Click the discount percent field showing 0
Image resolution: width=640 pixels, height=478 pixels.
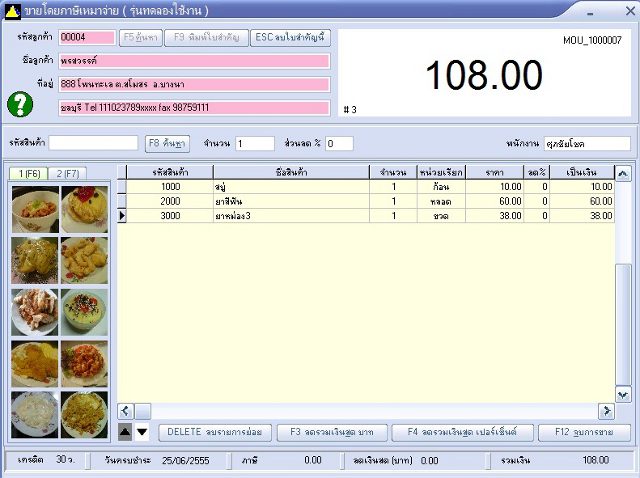pyautogui.click(x=339, y=143)
